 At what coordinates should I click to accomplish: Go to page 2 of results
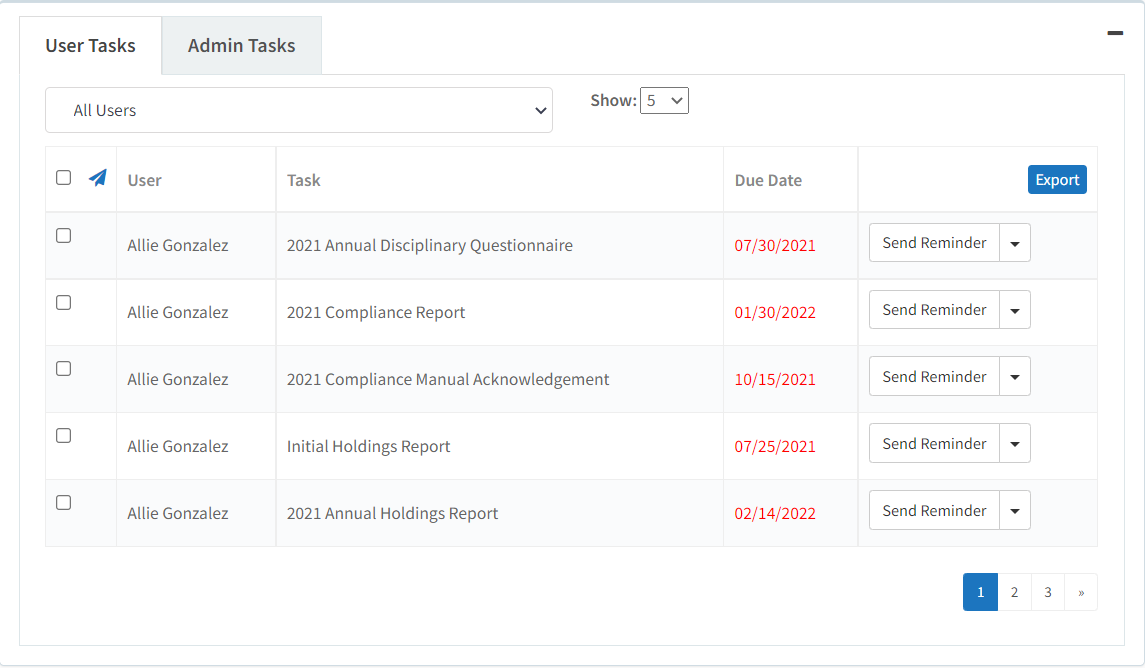coord(1014,591)
